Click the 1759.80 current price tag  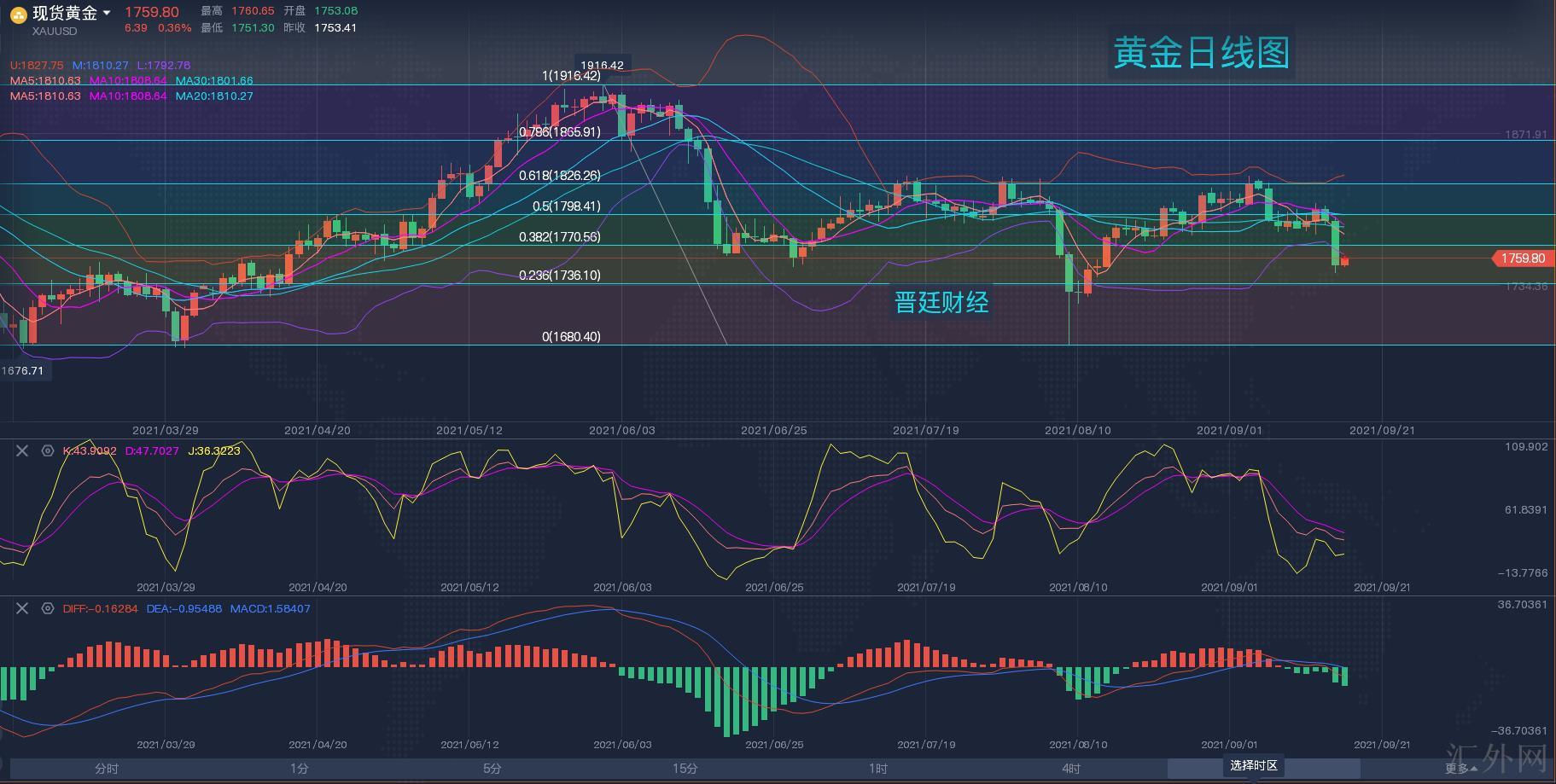(x=1522, y=258)
